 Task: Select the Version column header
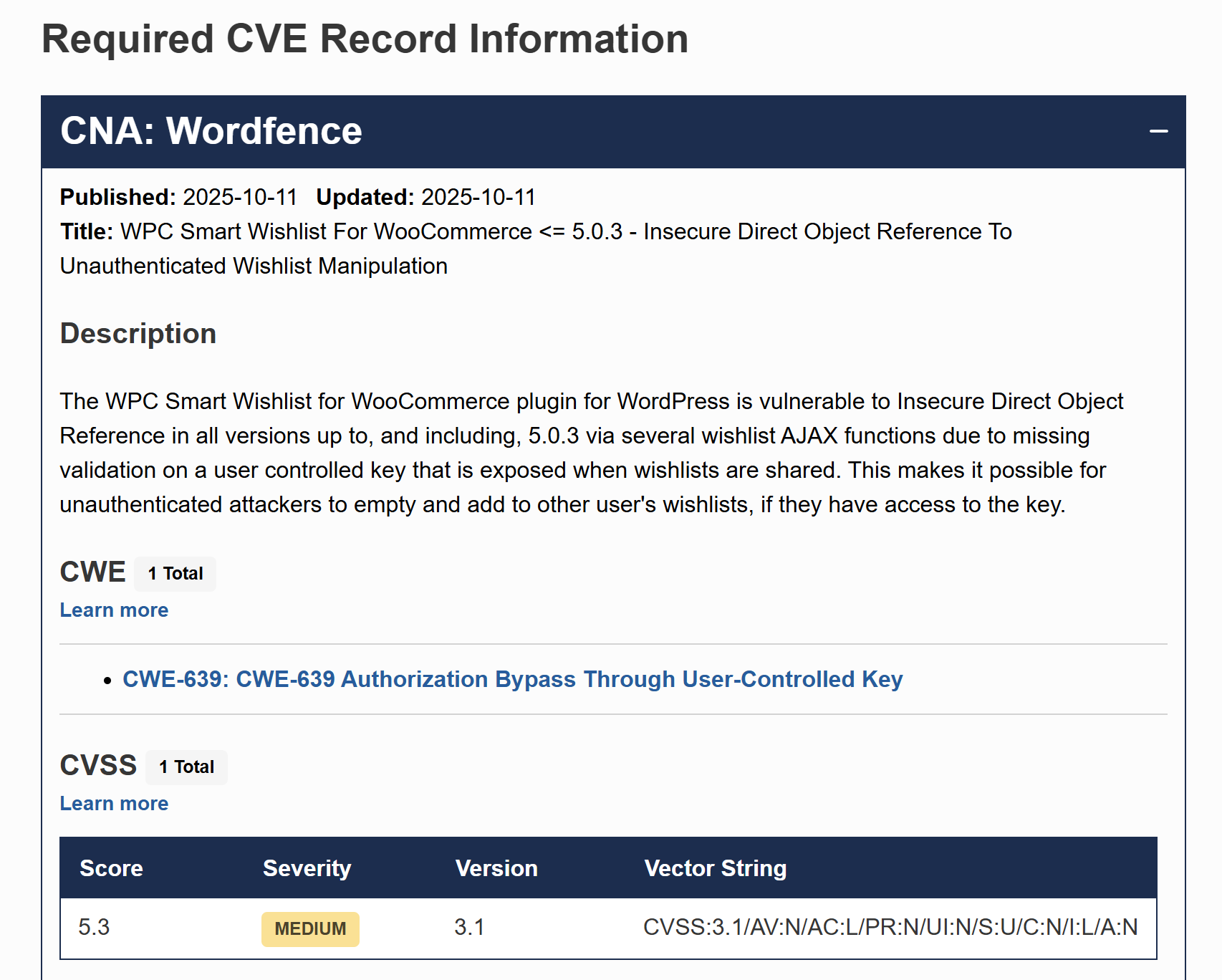496,868
